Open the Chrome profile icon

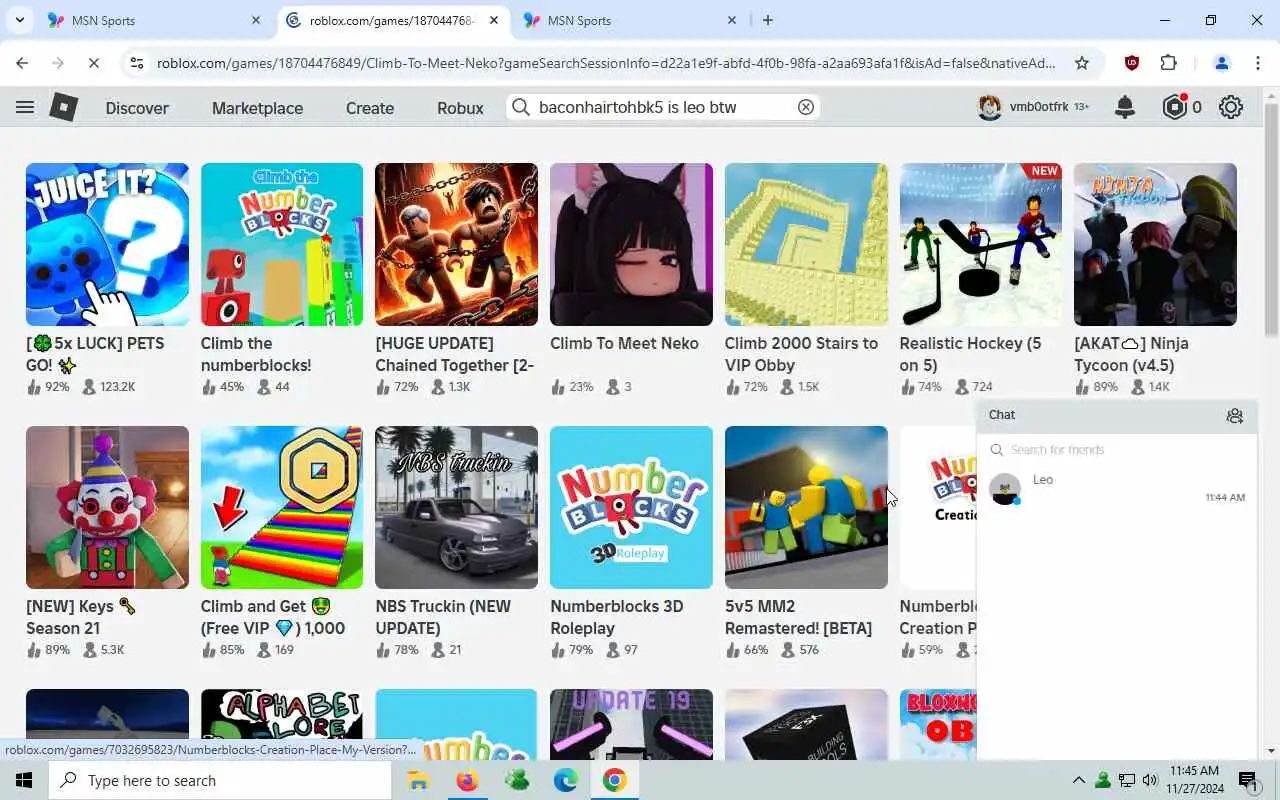point(1221,63)
